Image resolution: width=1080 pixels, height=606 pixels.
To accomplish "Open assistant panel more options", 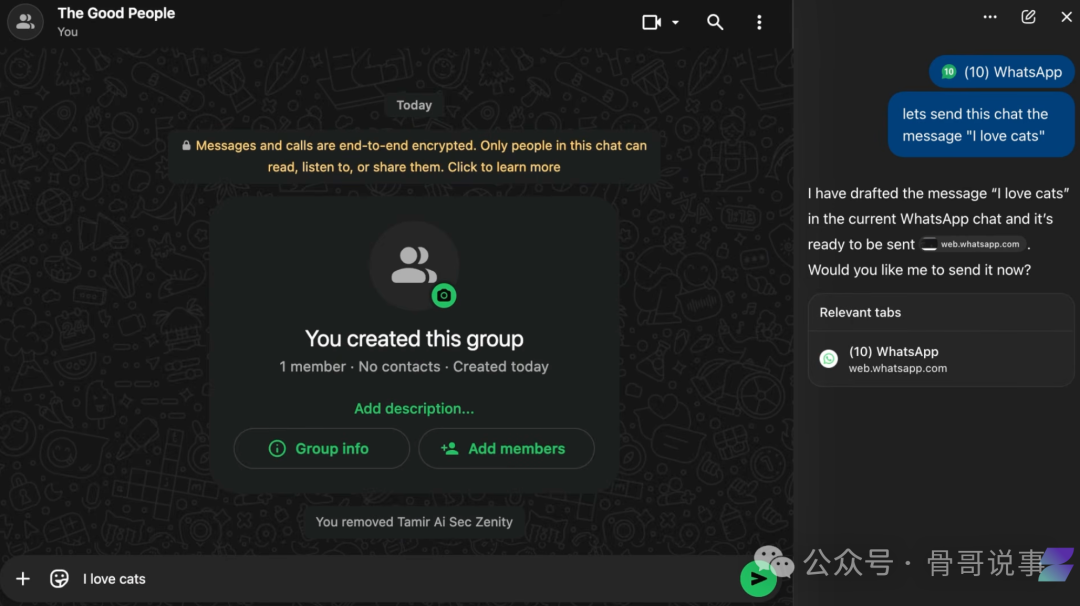I will 990,17.
